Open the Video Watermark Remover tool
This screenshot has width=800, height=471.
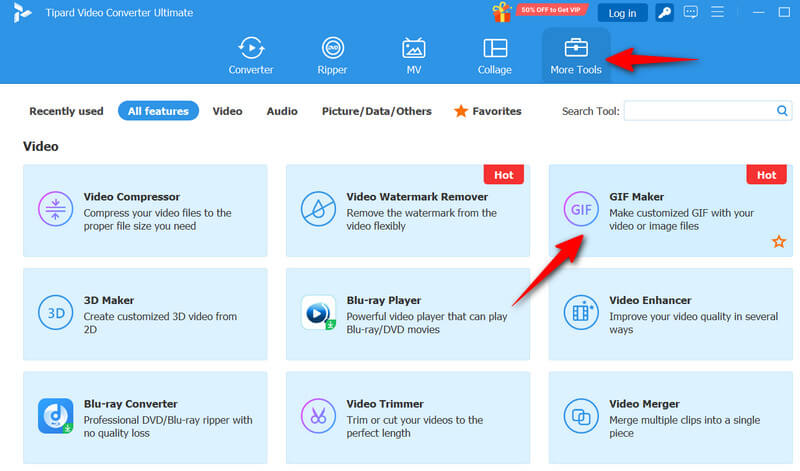tap(408, 211)
